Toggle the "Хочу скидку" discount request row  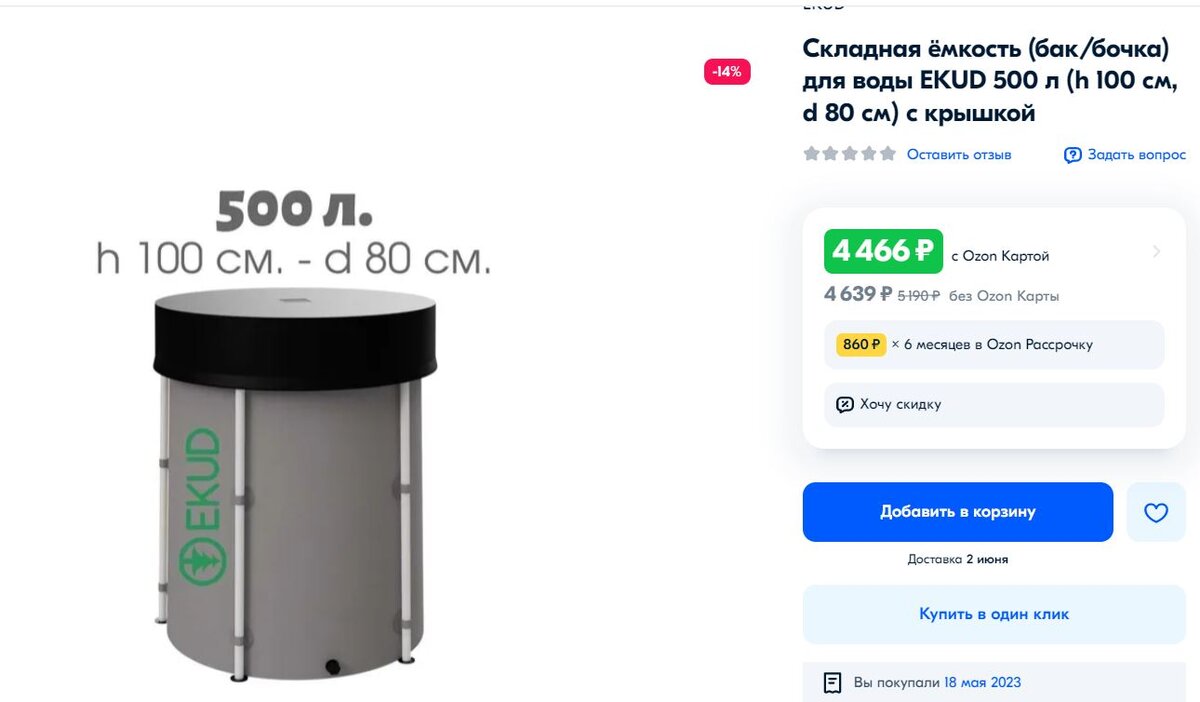(x=993, y=404)
